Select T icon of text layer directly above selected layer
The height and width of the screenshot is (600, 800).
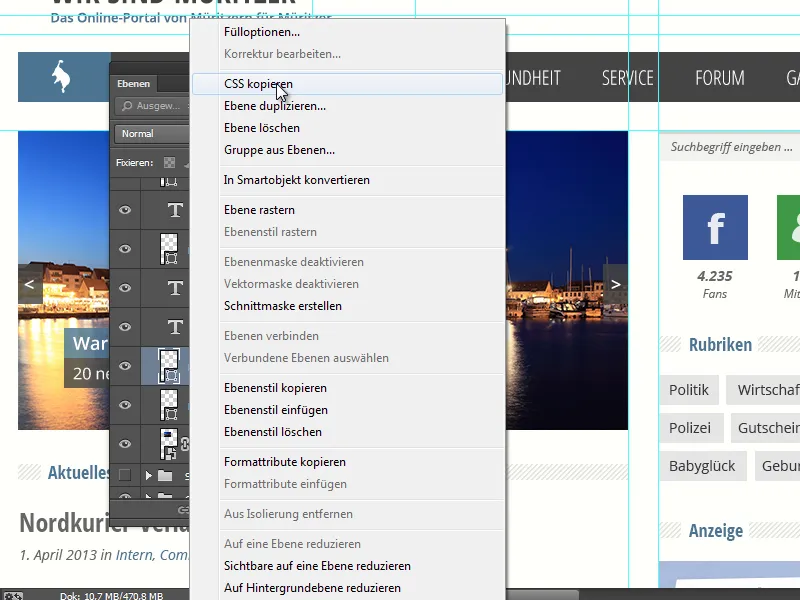175,327
